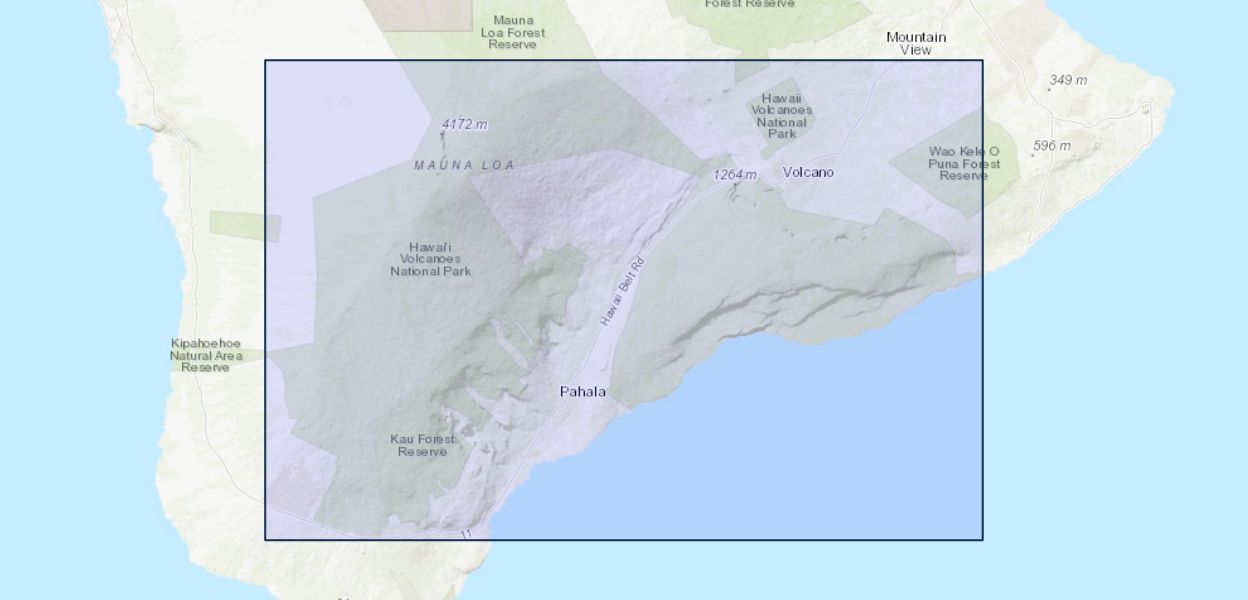Select the 4172 m summit elevation marker
The image size is (1248, 600).
point(464,124)
